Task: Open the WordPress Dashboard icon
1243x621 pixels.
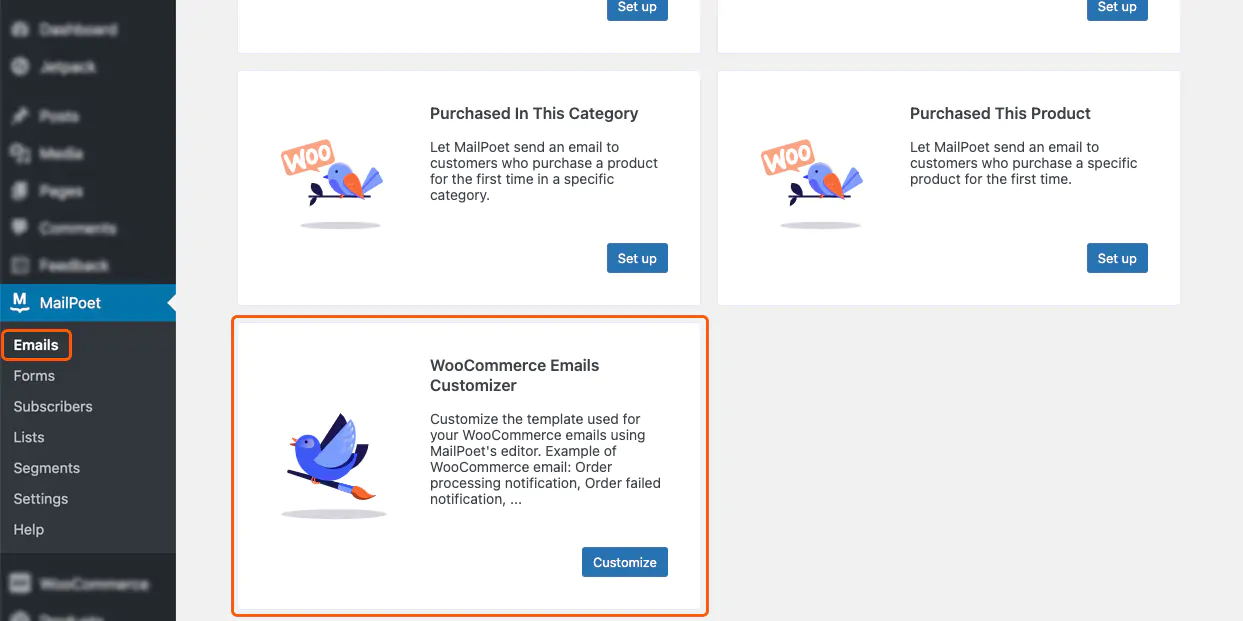Action: (22, 29)
